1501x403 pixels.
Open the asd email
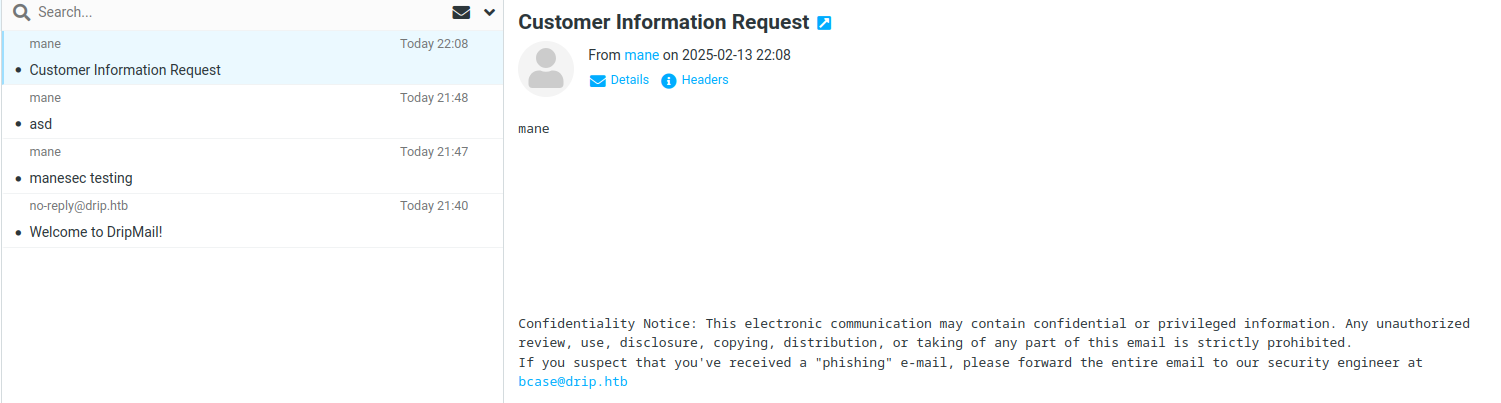tap(41, 124)
